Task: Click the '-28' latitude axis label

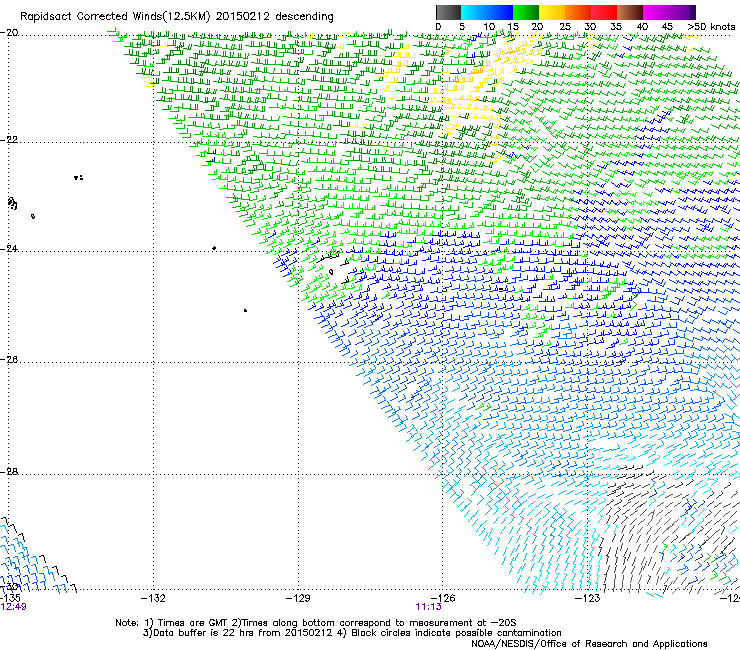Action: coord(9,472)
